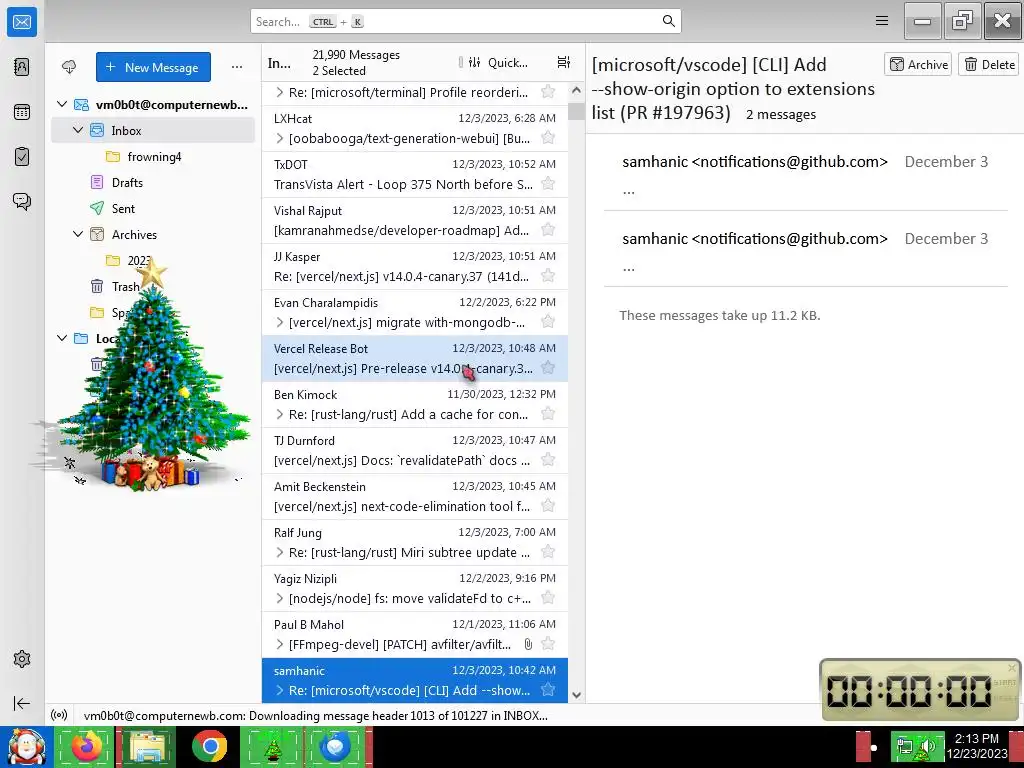The image size is (1024, 768).
Task: Open the Address Book sidebar icon
Action: point(22,67)
